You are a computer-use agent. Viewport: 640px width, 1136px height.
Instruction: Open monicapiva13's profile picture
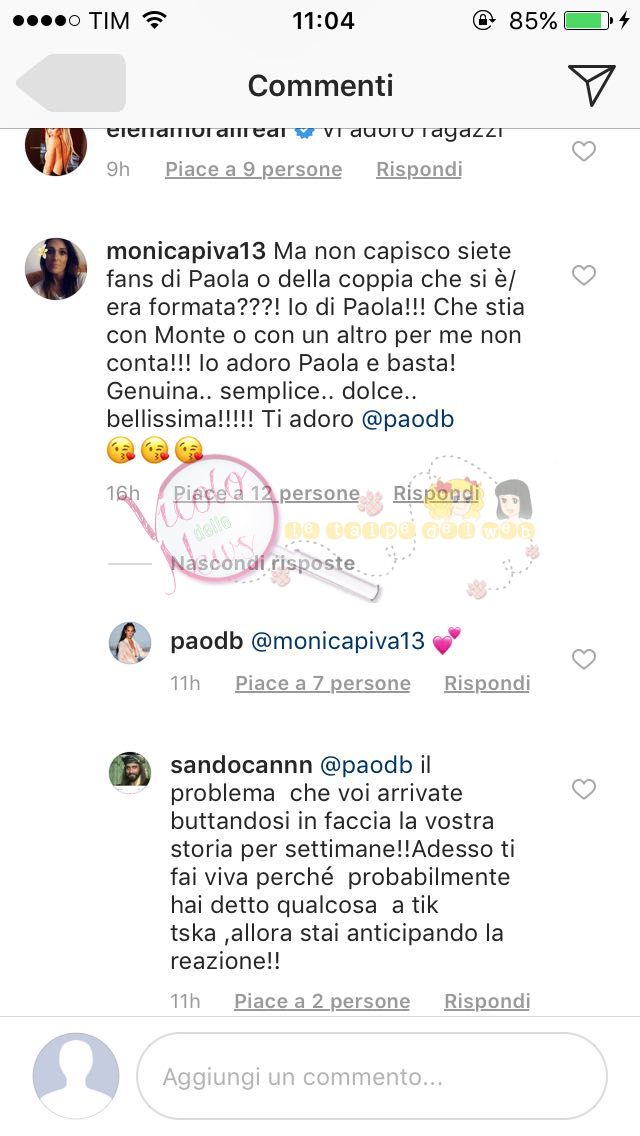click(56, 268)
